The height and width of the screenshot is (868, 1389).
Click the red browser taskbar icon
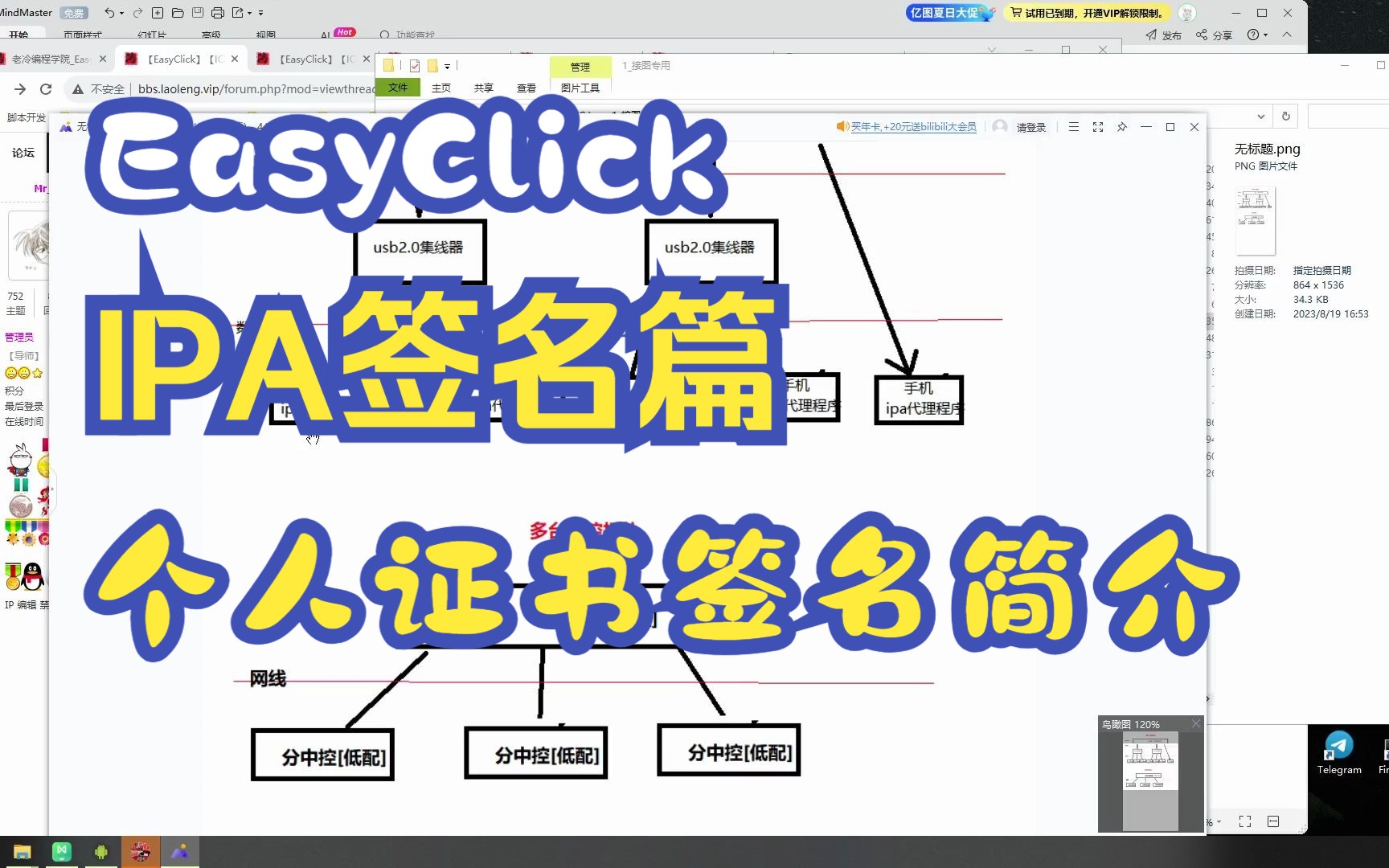[141, 852]
